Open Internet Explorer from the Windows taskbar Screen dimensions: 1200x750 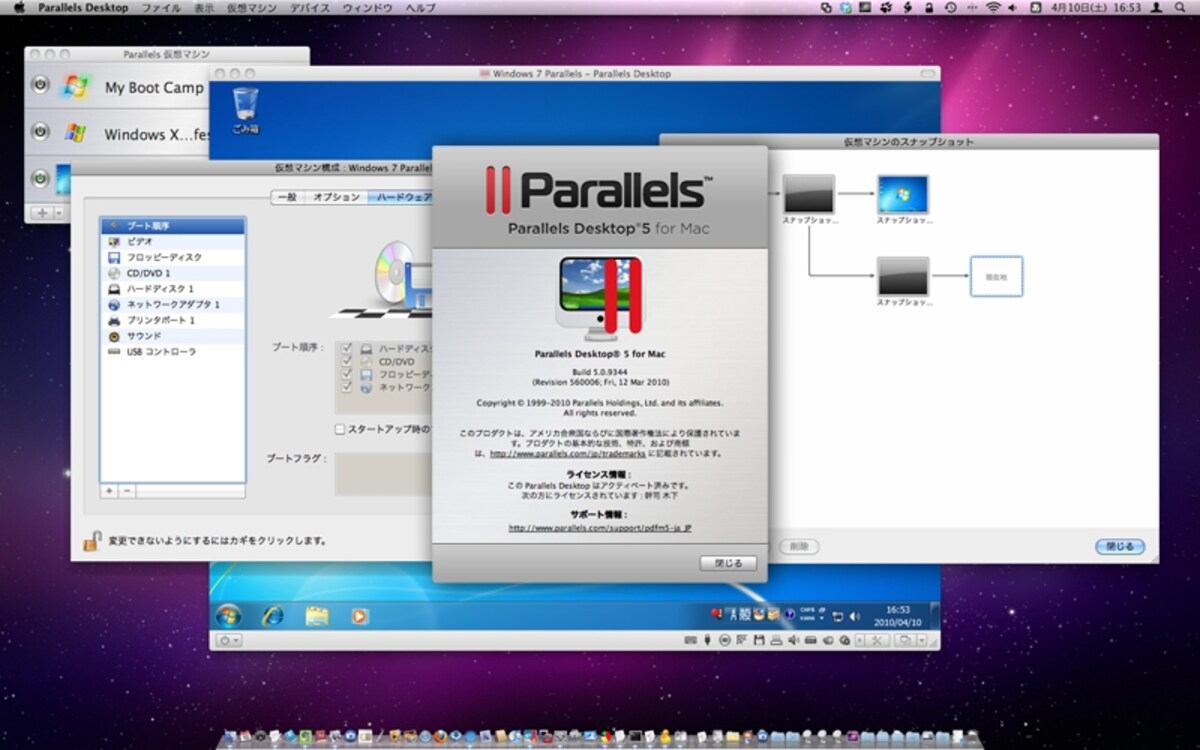tap(273, 616)
